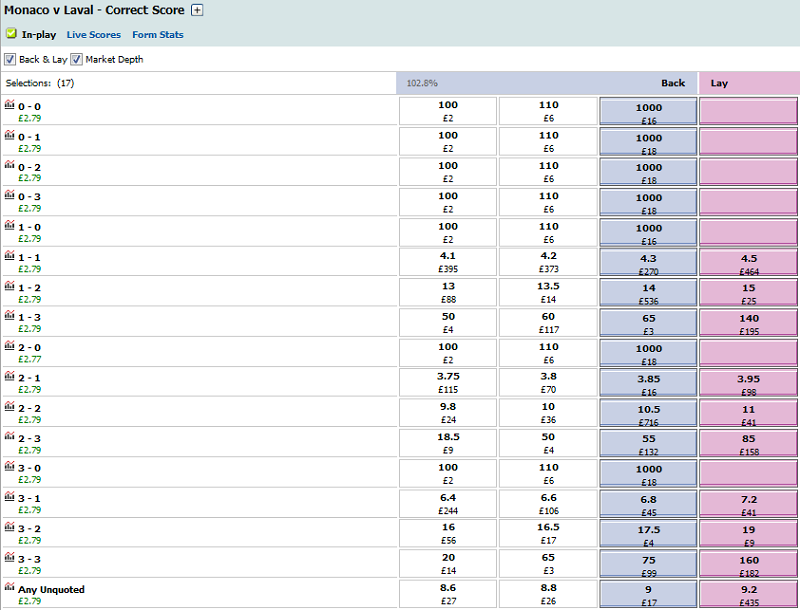
Task: Lay 3 - 3 at odds 160
Action: 748,564
